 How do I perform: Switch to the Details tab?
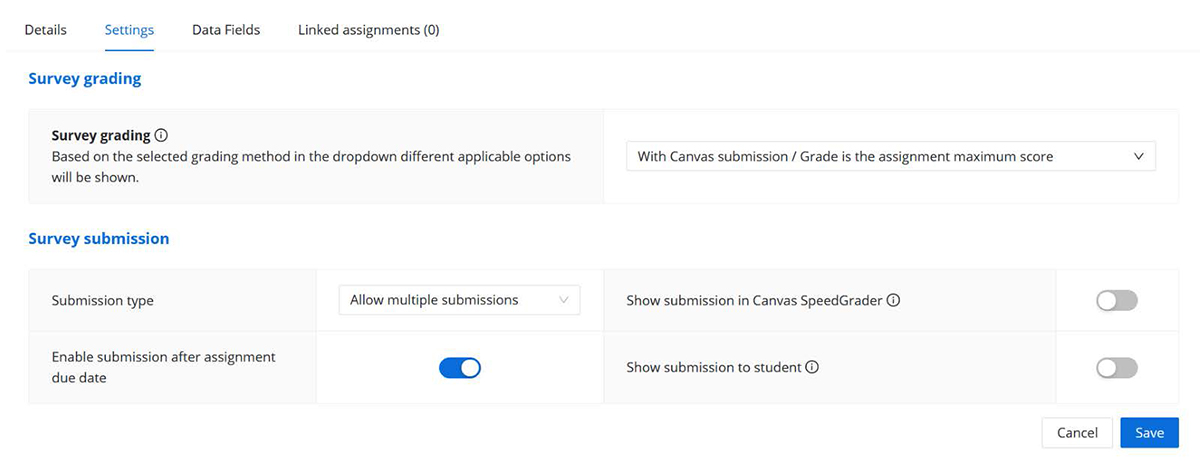tap(46, 30)
